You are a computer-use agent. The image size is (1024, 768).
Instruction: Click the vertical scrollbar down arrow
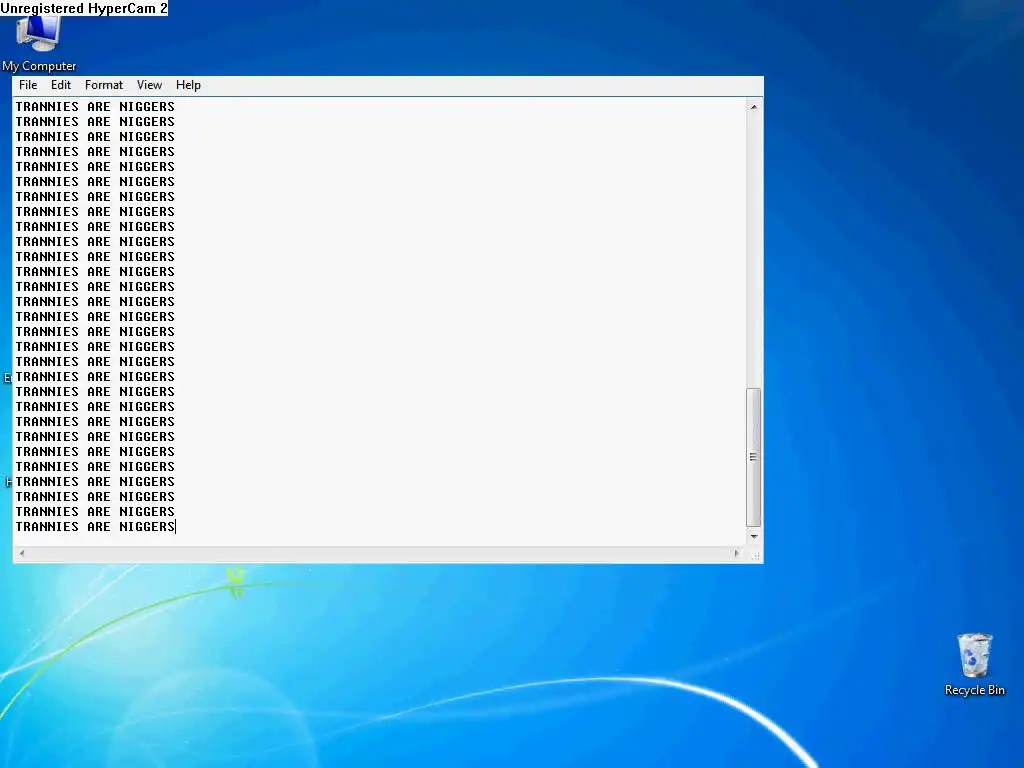pos(754,537)
